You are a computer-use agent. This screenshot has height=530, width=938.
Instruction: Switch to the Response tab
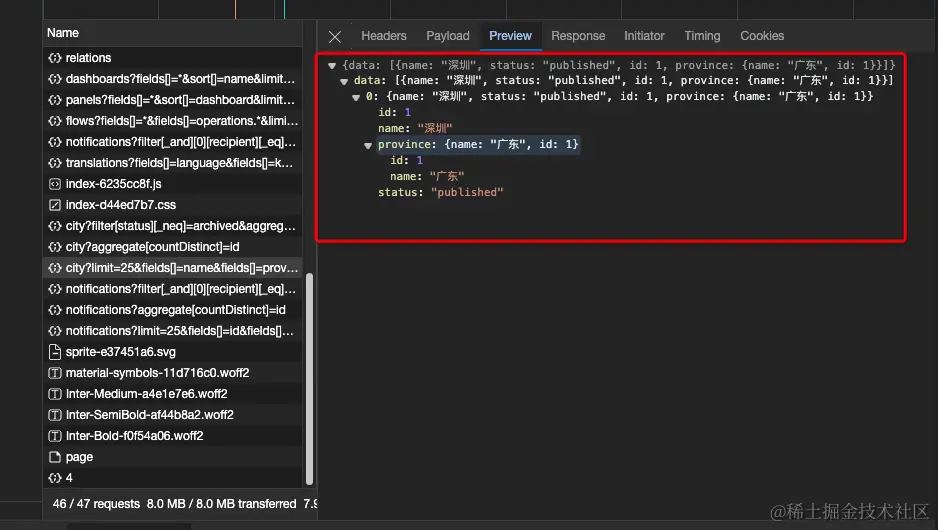(x=578, y=36)
